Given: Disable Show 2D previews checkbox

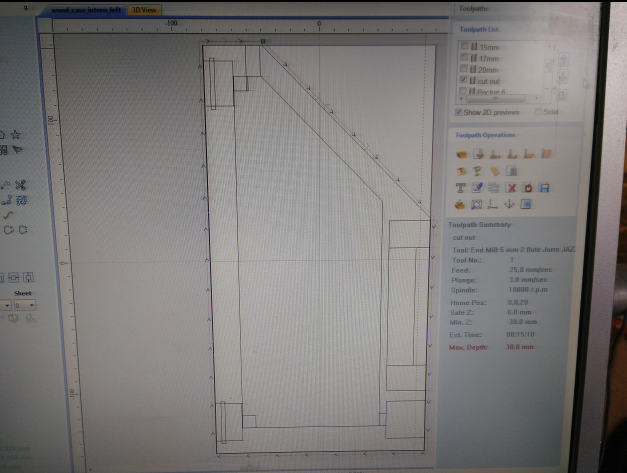Looking at the screenshot, I should 459,112.
